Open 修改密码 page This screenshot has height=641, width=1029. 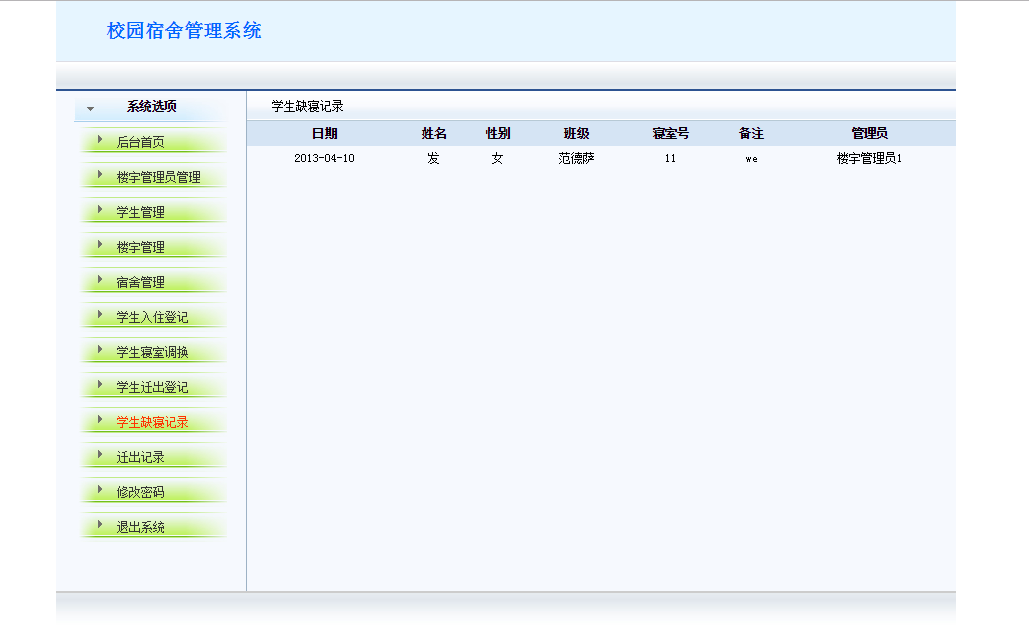pos(140,492)
